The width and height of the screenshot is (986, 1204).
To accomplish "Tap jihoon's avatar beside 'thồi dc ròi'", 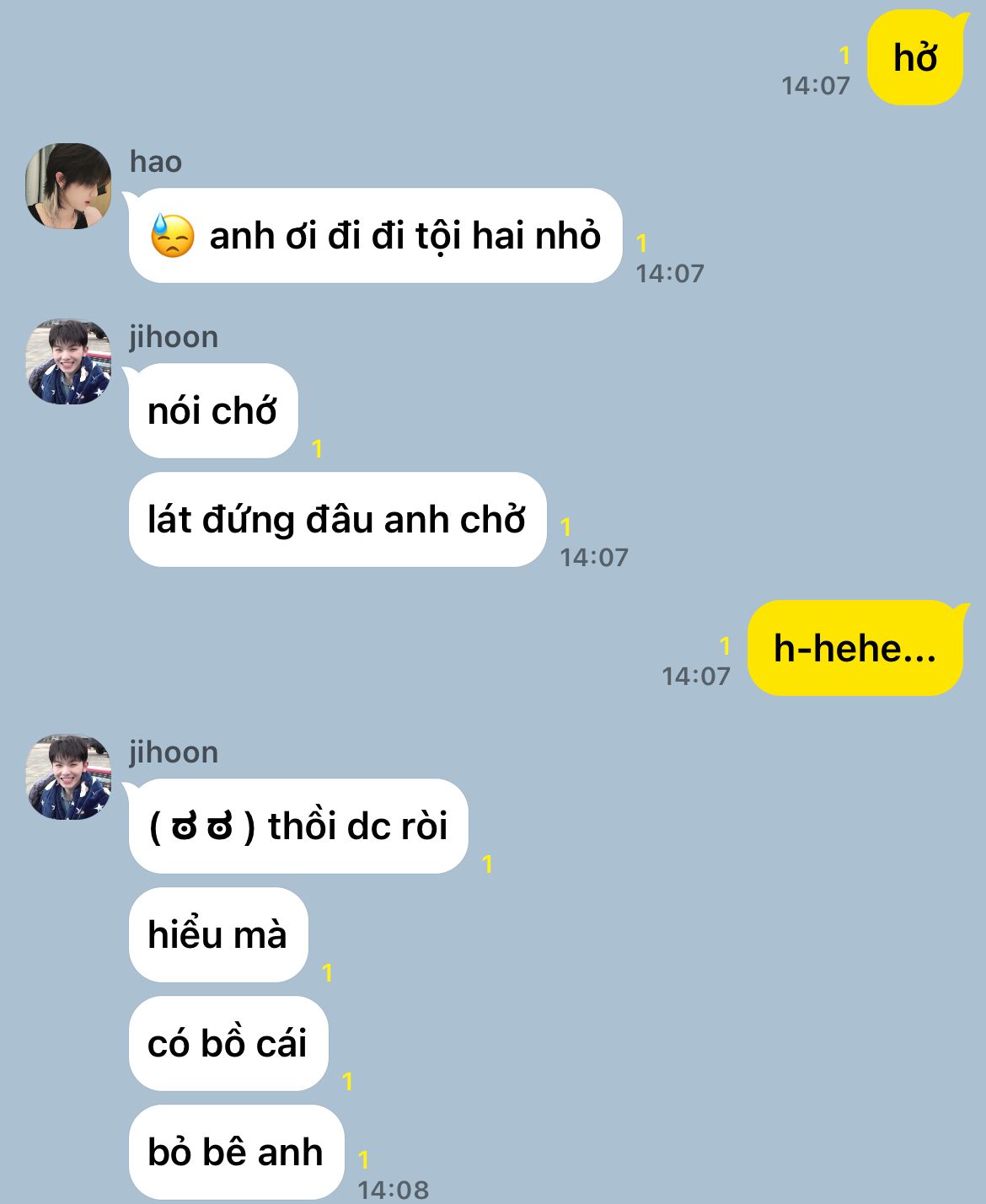I will click(68, 777).
